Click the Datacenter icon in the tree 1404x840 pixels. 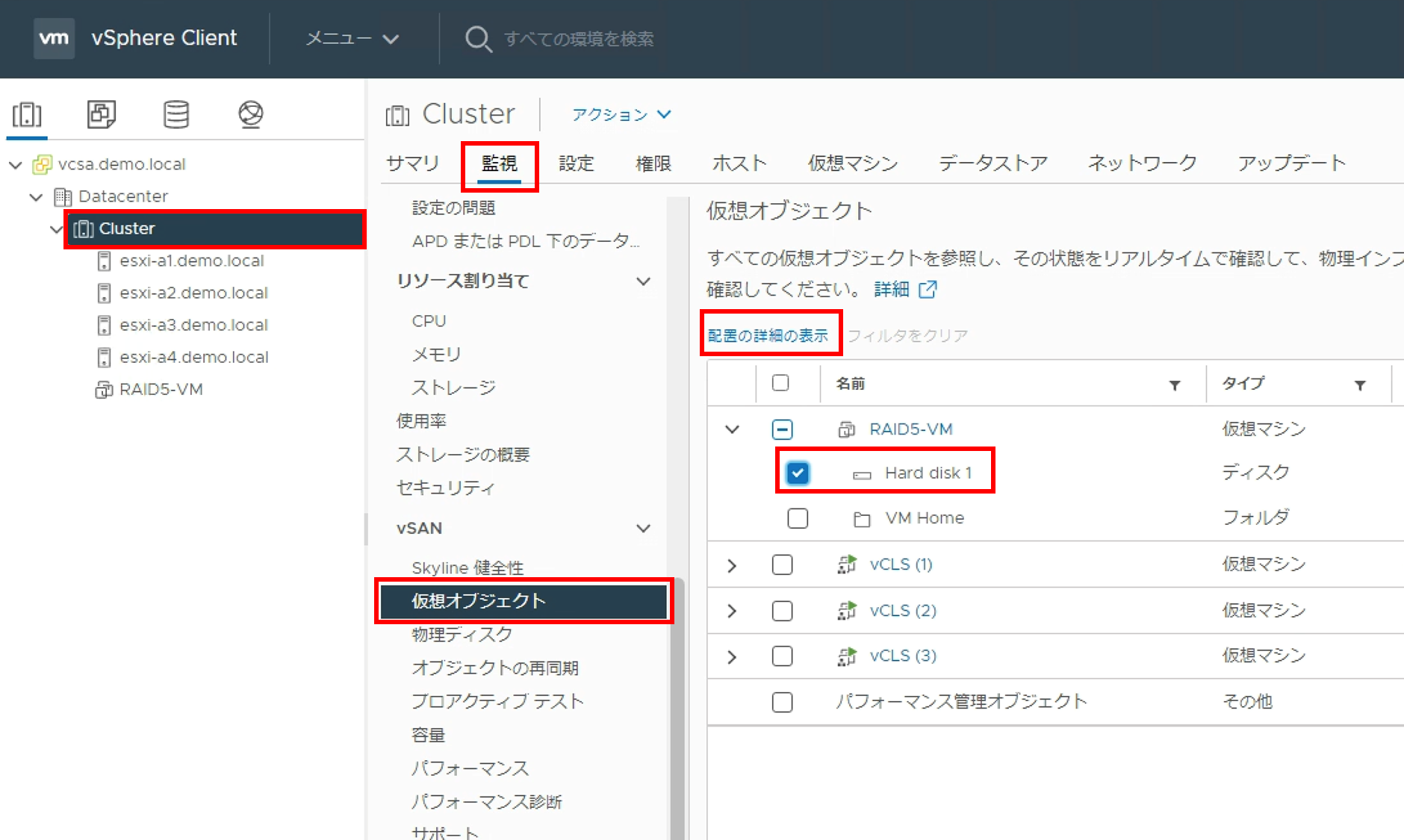(x=63, y=196)
